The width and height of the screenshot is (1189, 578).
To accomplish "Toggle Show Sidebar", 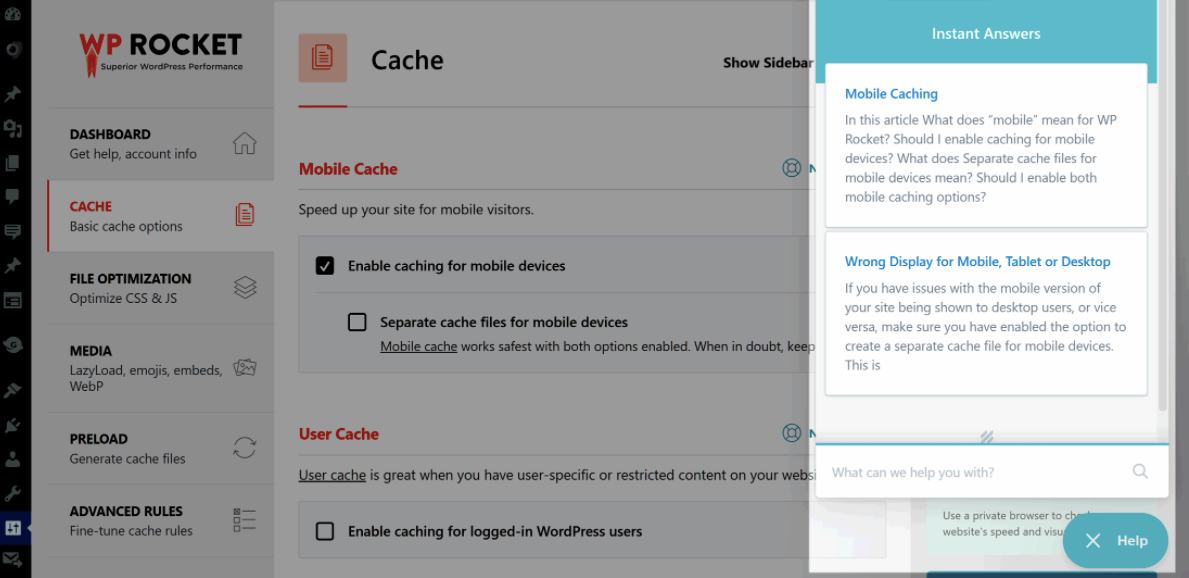I will click(x=767, y=63).
